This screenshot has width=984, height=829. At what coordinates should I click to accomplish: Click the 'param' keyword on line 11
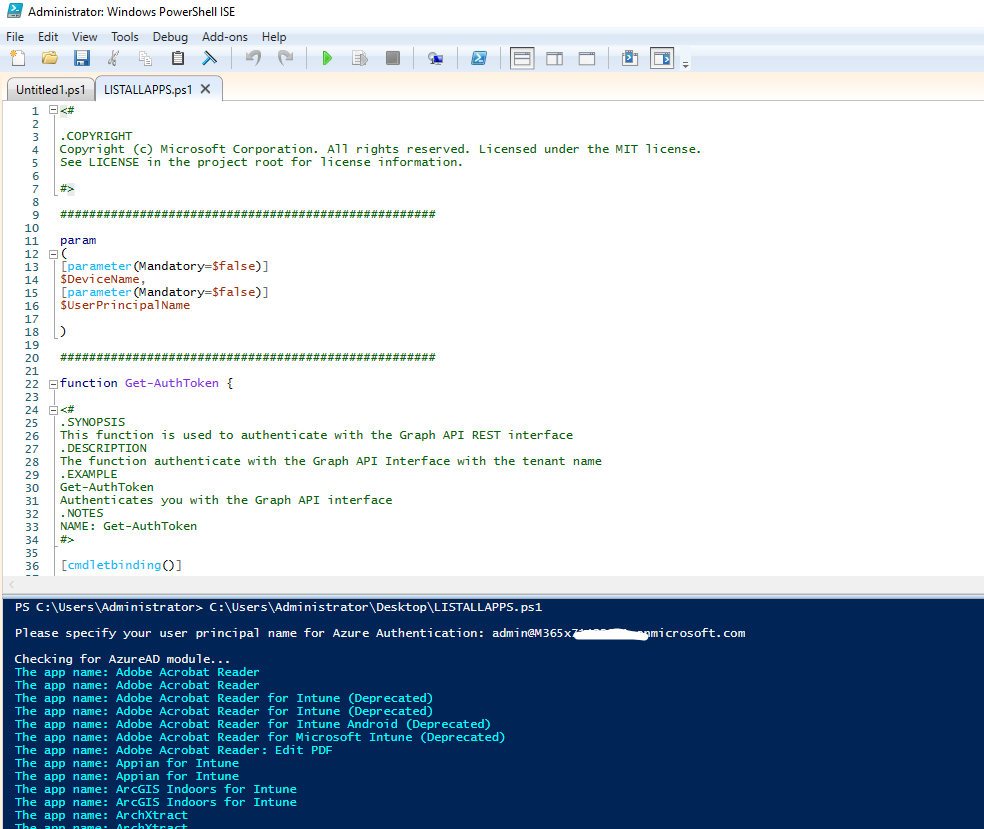(x=78, y=240)
